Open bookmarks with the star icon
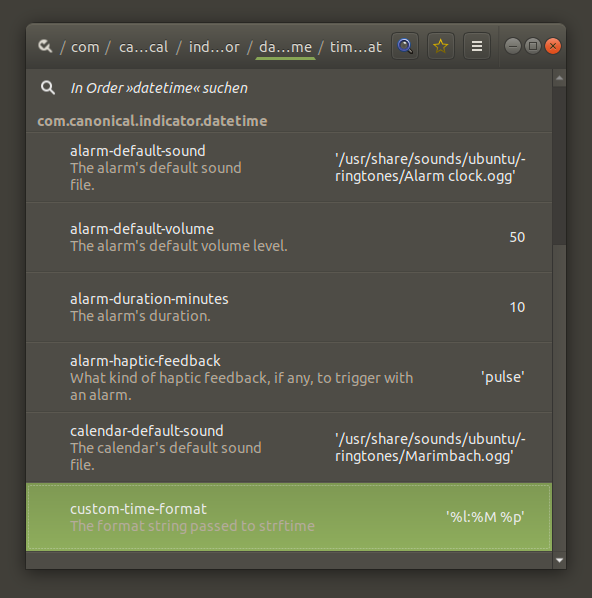 441,46
